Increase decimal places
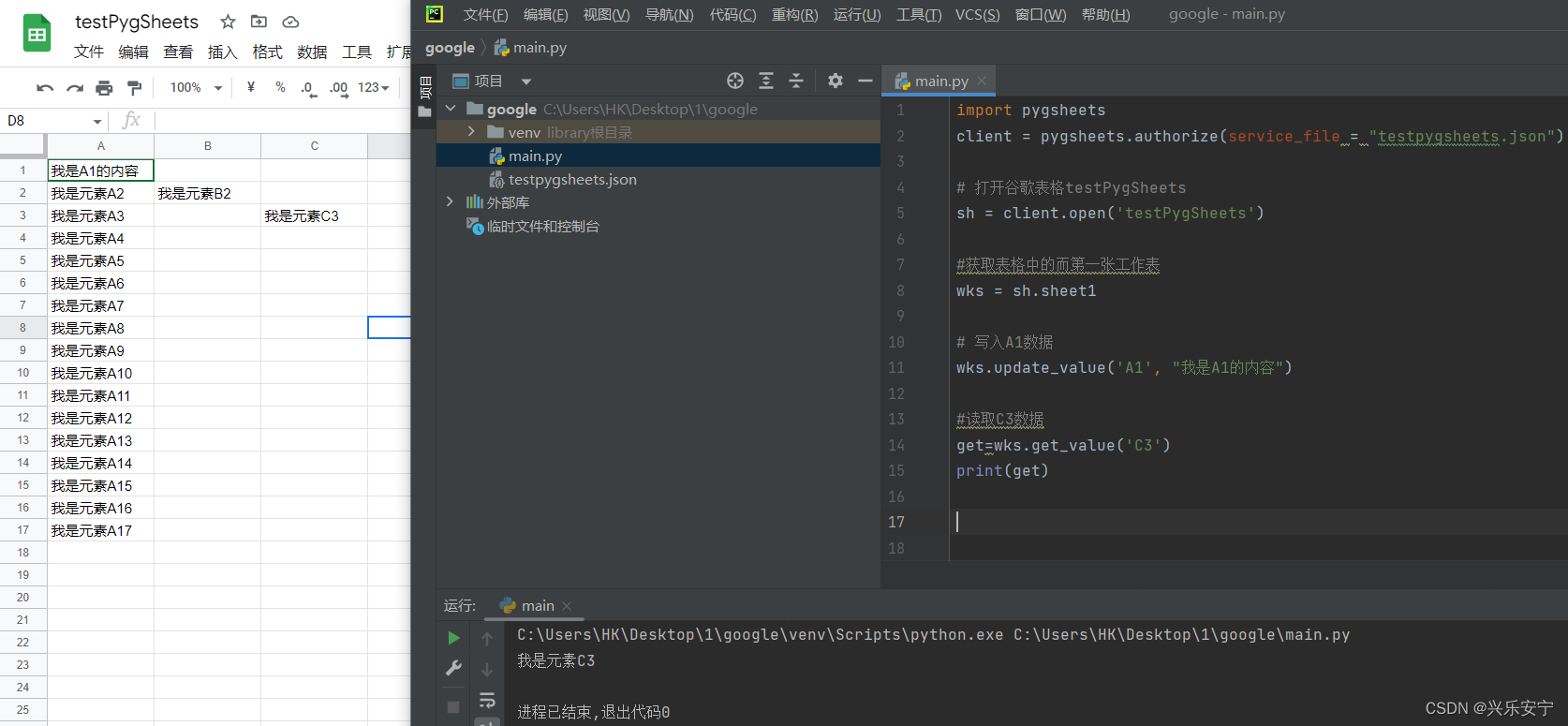The width and height of the screenshot is (1568, 726). (x=338, y=88)
